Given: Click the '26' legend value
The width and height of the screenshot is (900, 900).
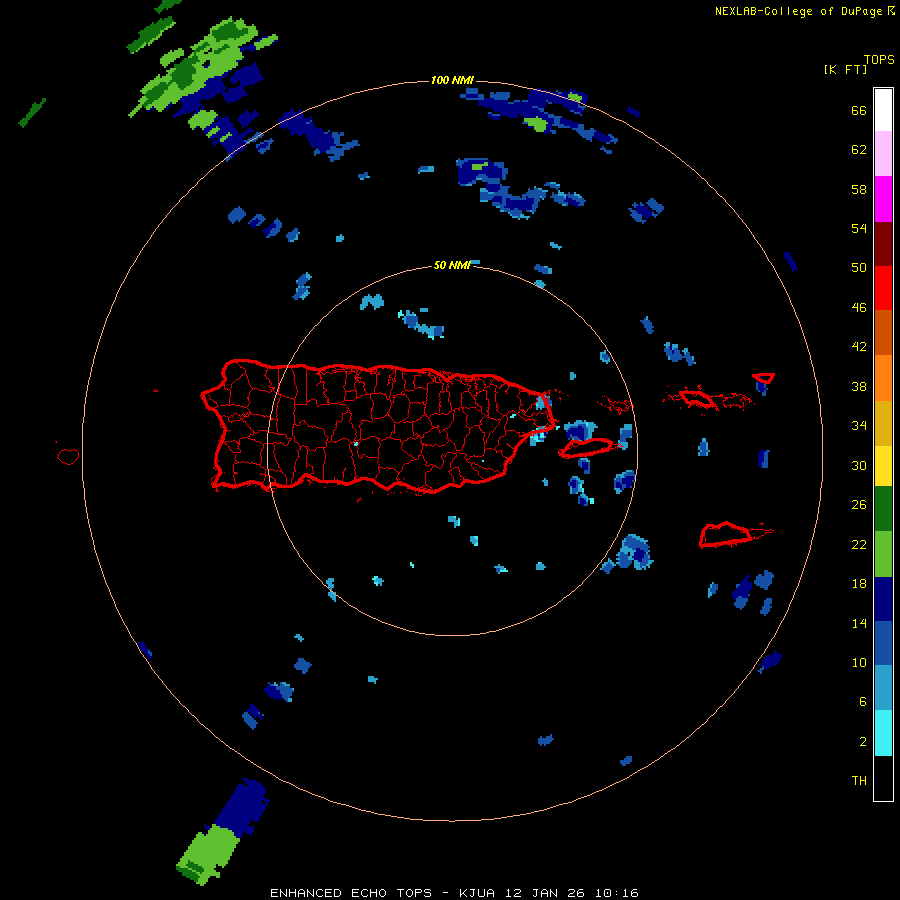Looking at the screenshot, I should pos(859,505).
